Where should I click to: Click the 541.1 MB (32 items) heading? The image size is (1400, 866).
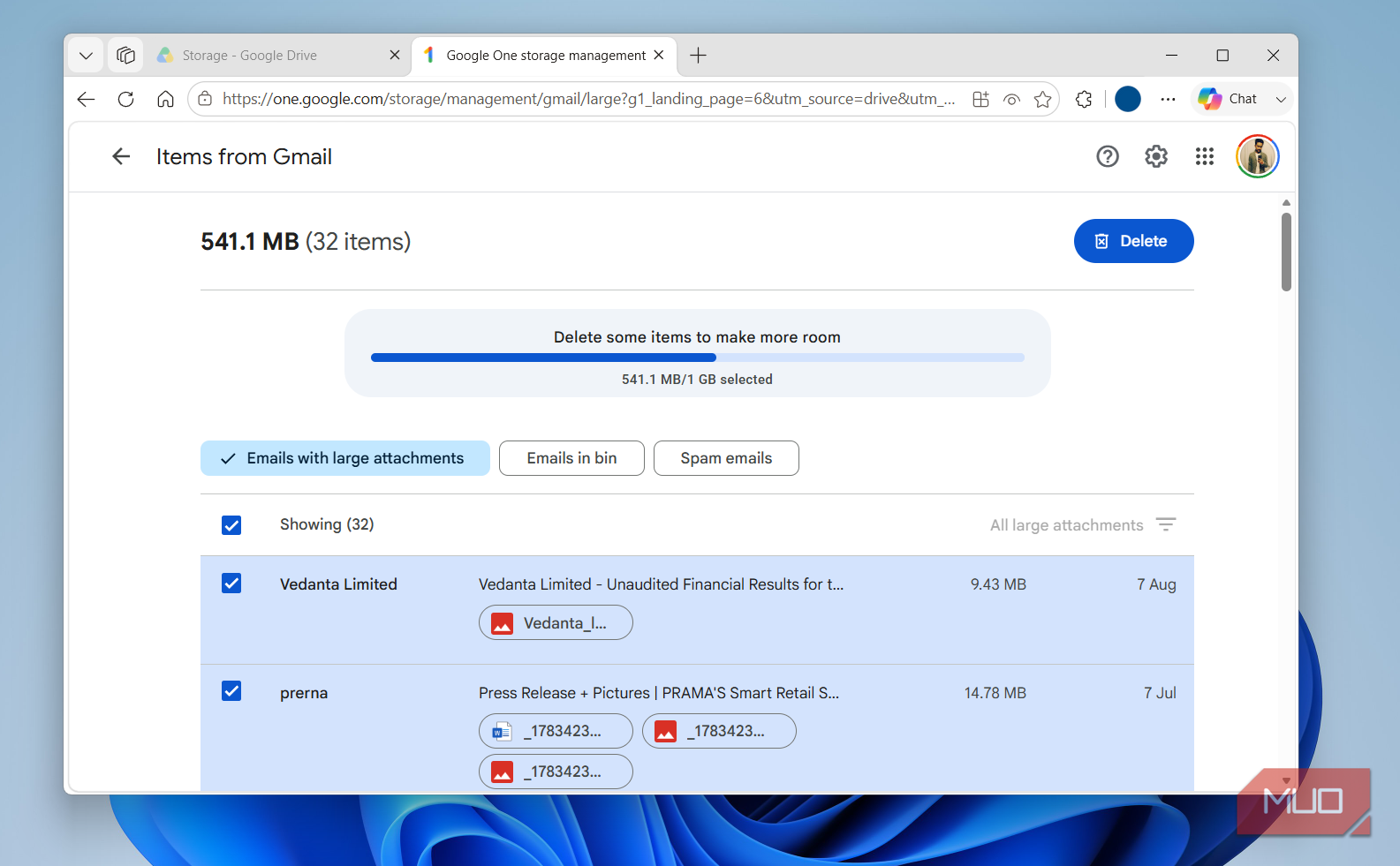click(306, 242)
